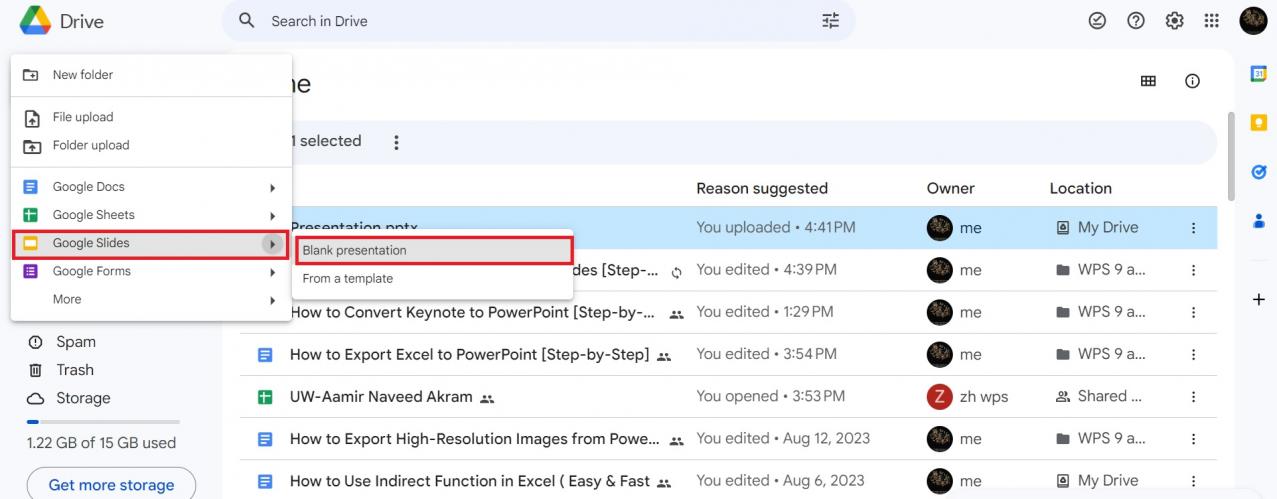Click 1.22 GB of 15 GB used text
This screenshot has height=499, width=1277.
101,443
